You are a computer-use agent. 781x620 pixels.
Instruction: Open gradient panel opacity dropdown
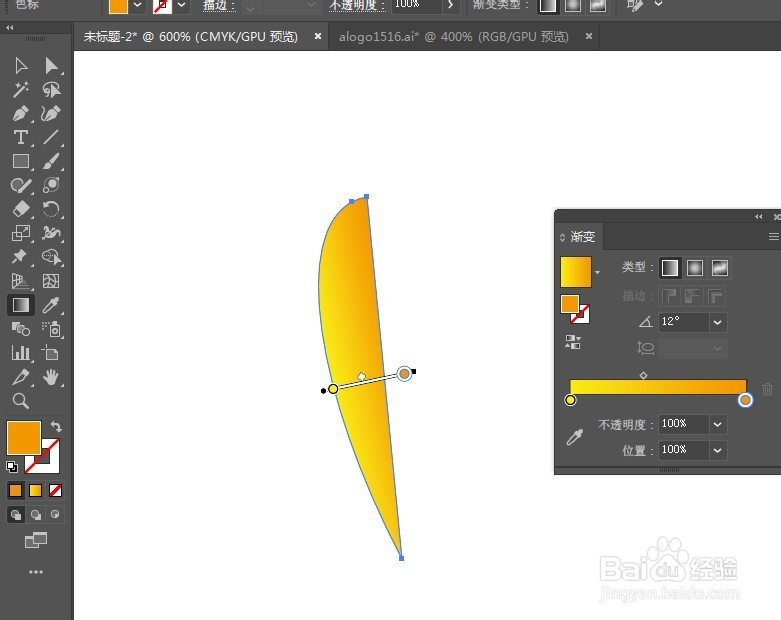(x=717, y=424)
